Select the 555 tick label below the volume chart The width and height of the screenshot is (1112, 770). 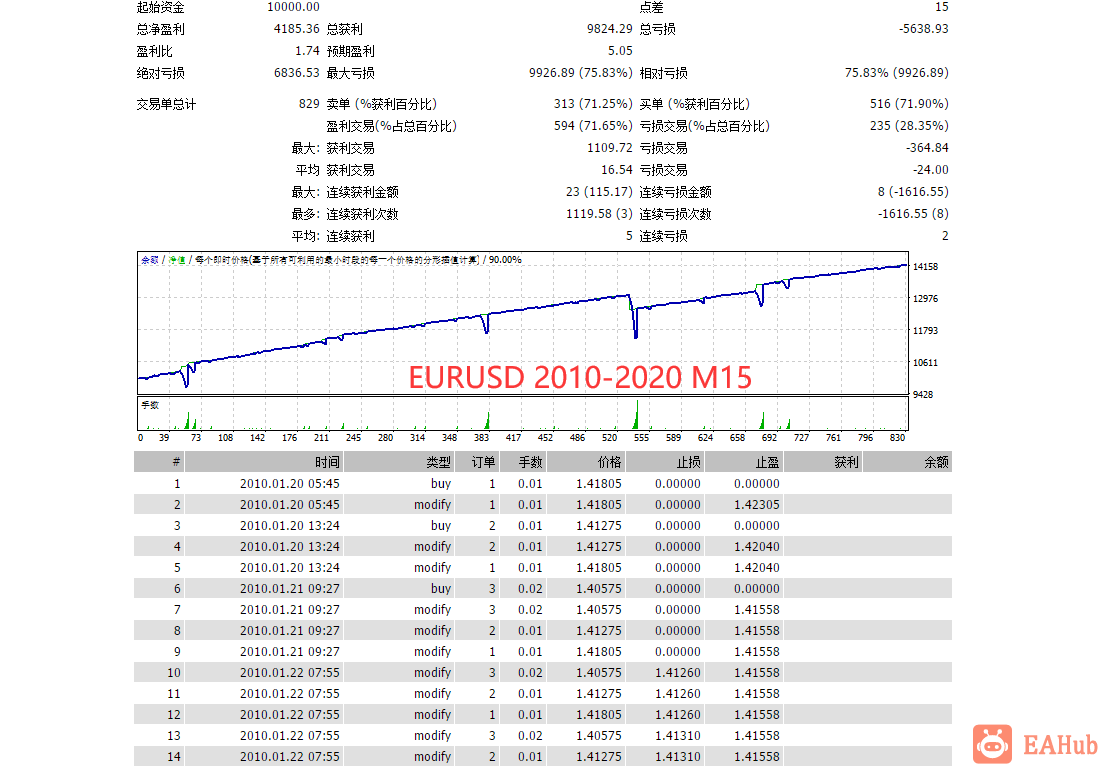[x=641, y=437]
